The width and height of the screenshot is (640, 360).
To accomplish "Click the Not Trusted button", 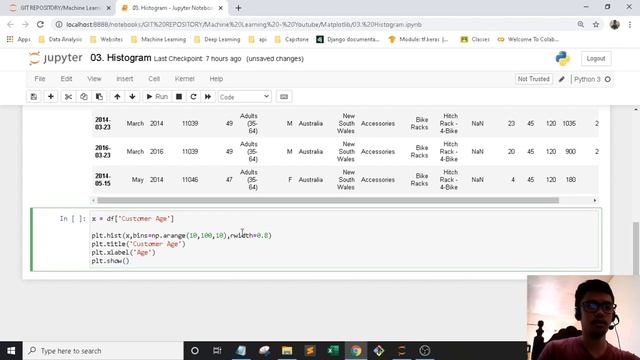I will tap(533, 79).
